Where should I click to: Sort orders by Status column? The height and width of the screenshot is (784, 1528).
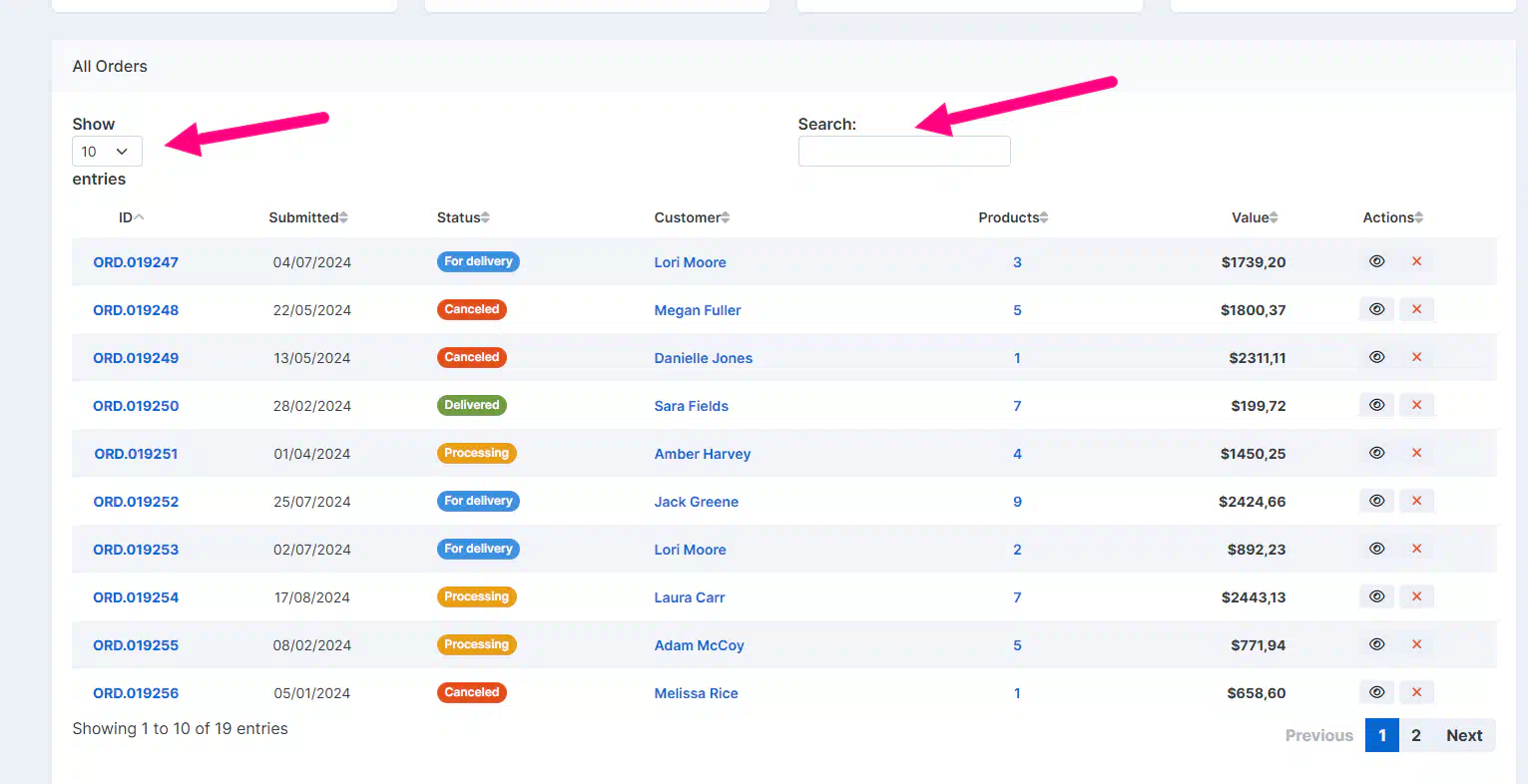pyautogui.click(x=463, y=217)
